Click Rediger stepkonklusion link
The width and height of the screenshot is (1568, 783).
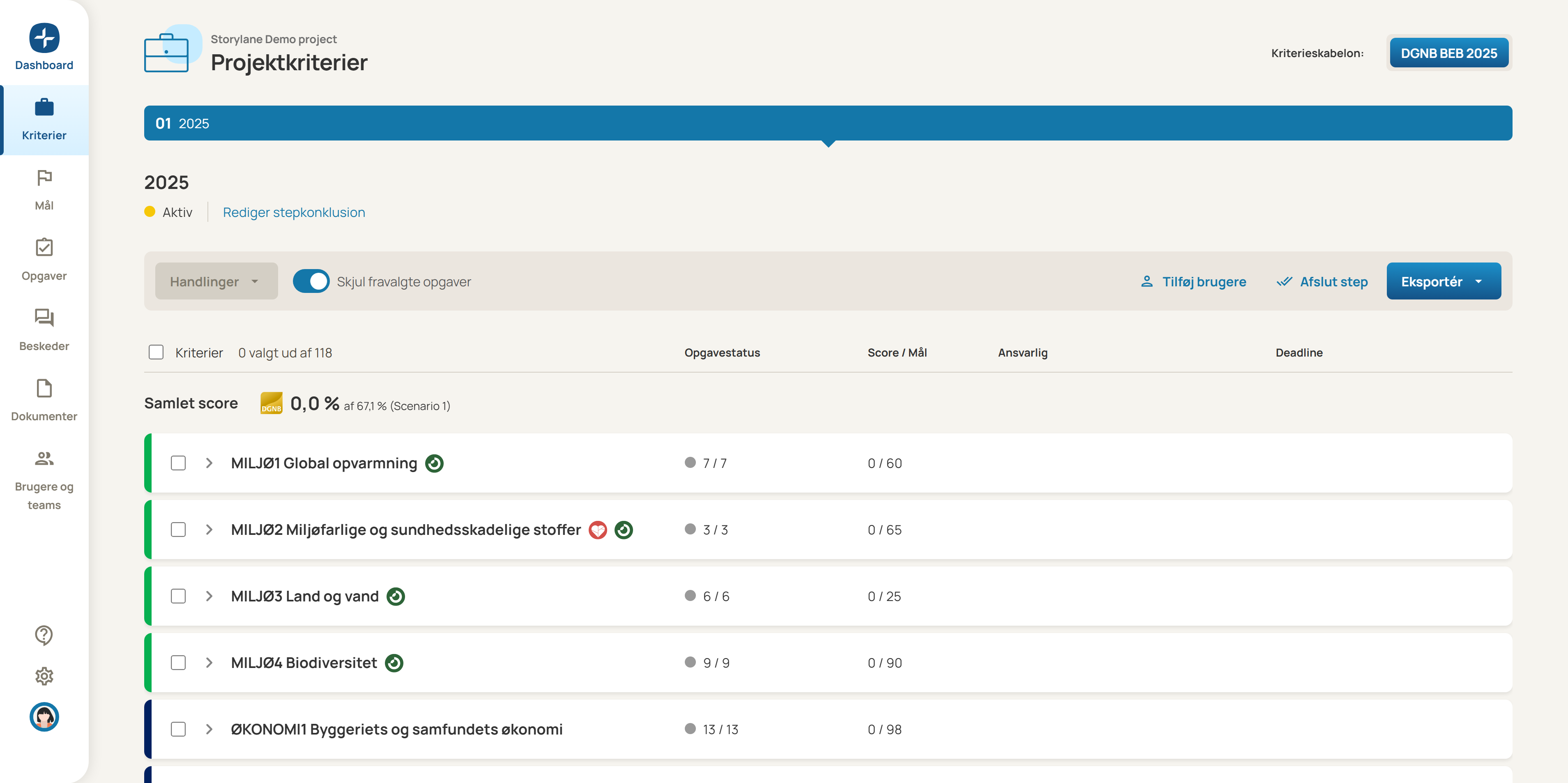[293, 212]
